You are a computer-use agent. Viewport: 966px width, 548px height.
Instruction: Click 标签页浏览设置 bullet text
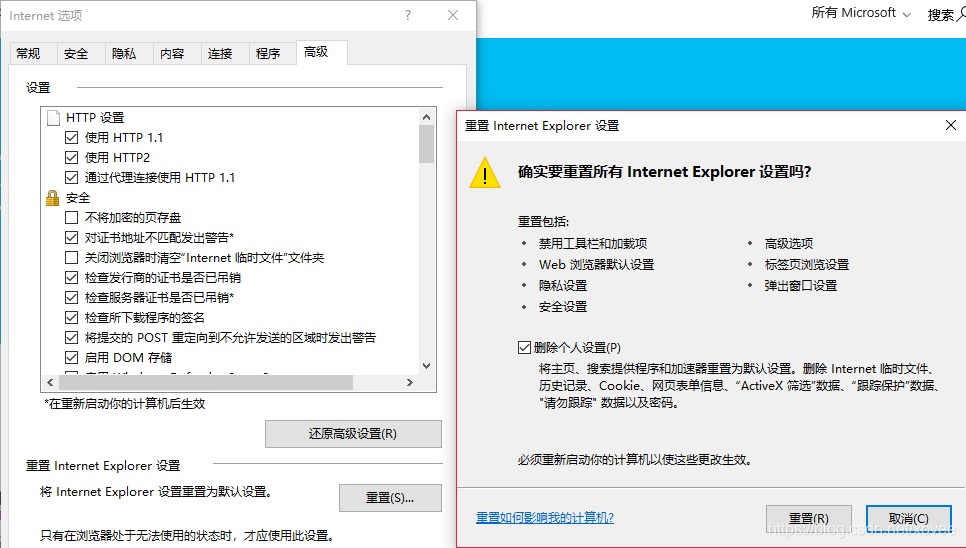coord(806,264)
